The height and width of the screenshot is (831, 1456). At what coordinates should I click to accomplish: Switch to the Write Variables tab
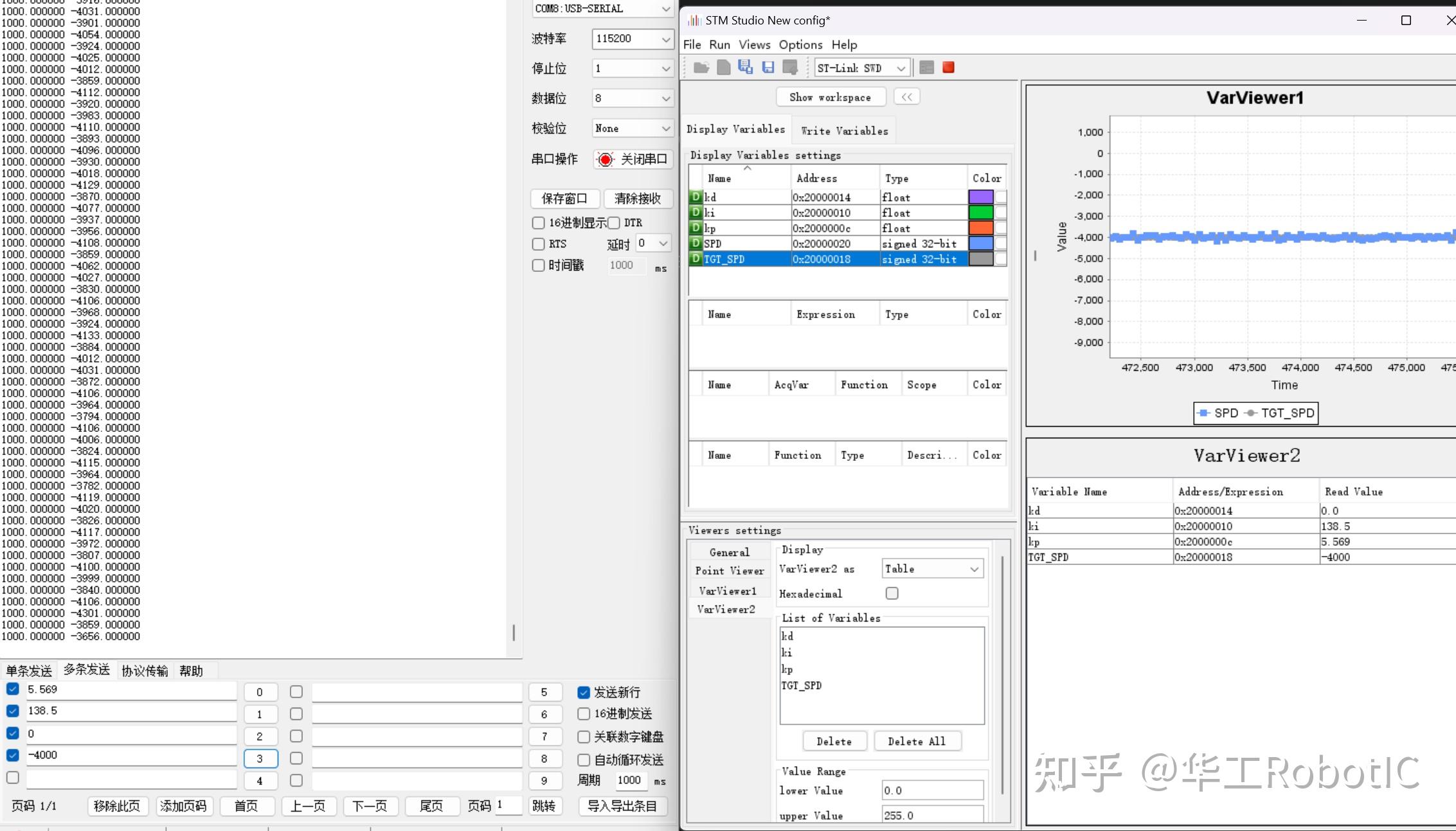(x=843, y=130)
